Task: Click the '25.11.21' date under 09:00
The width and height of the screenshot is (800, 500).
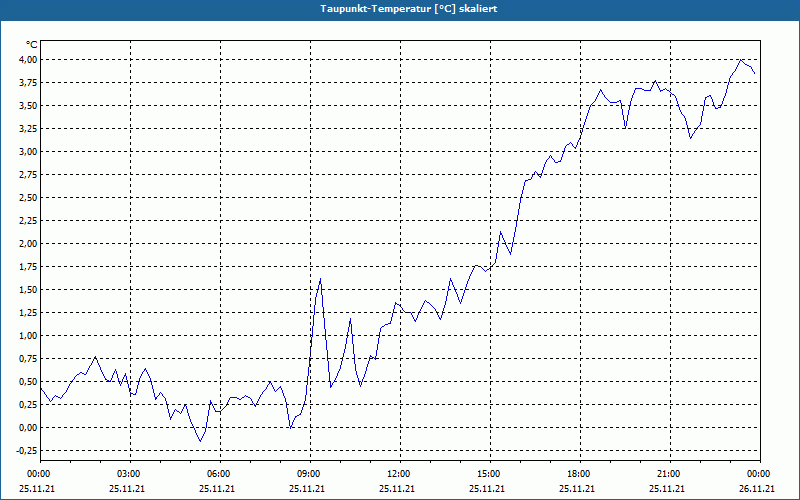Action: [307, 489]
